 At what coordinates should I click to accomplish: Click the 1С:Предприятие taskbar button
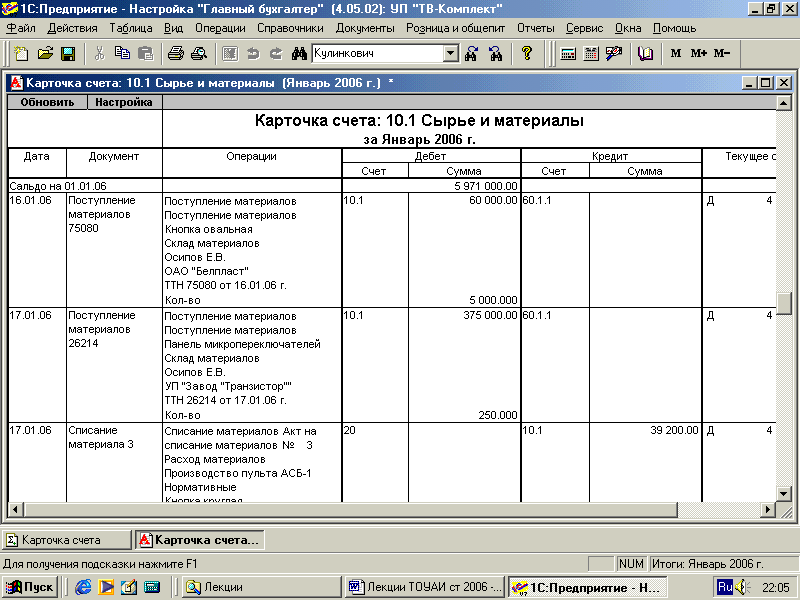587,587
